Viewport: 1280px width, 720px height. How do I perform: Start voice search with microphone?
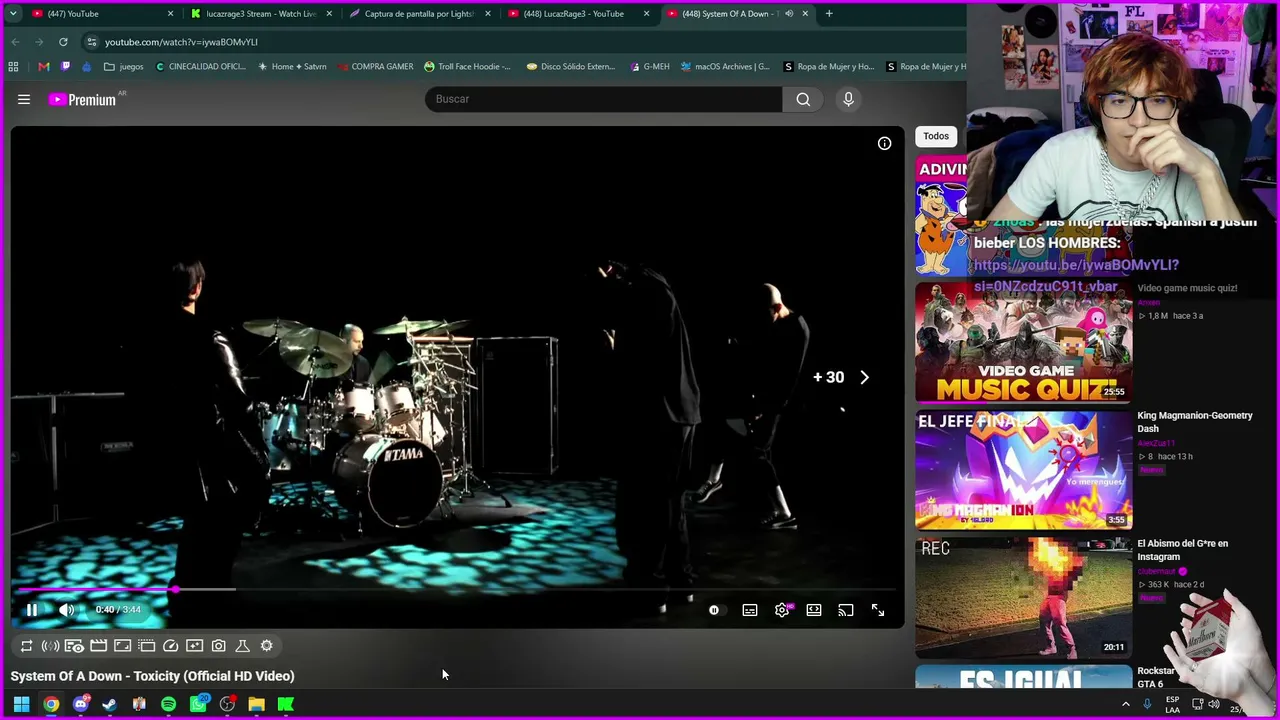(x=848, y=99)
